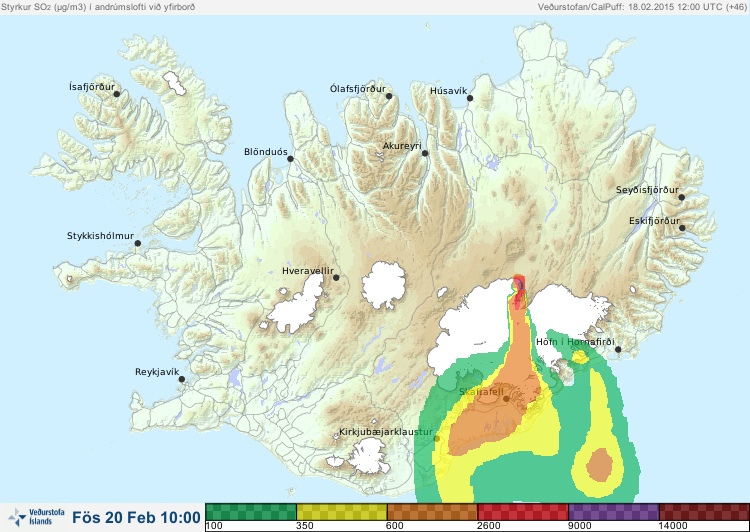Screen dimensions: 750x532
Task: Select the green 100 legend swatch
Action: (x=251, y=512)
